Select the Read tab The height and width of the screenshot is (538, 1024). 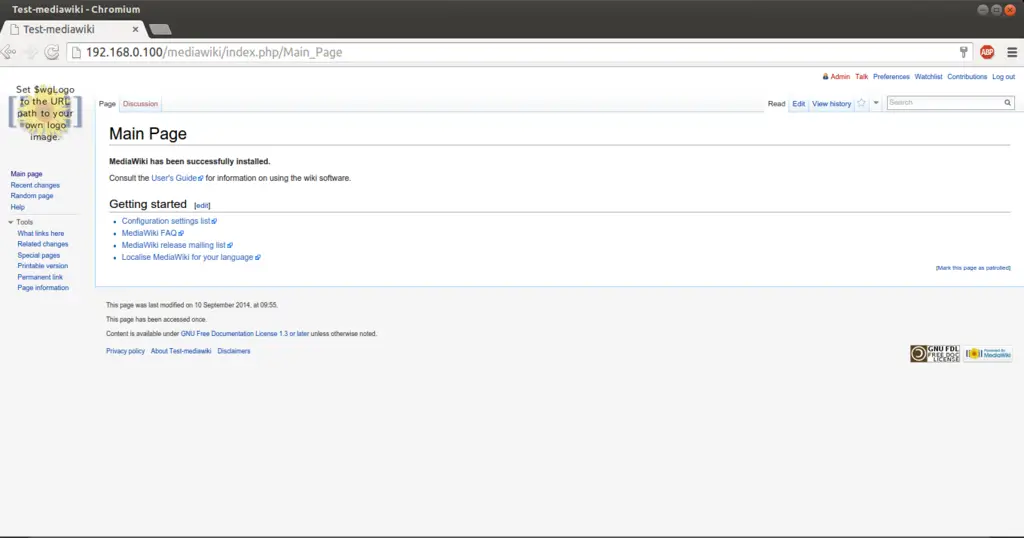pyautogui.click(x=776, y=104)
